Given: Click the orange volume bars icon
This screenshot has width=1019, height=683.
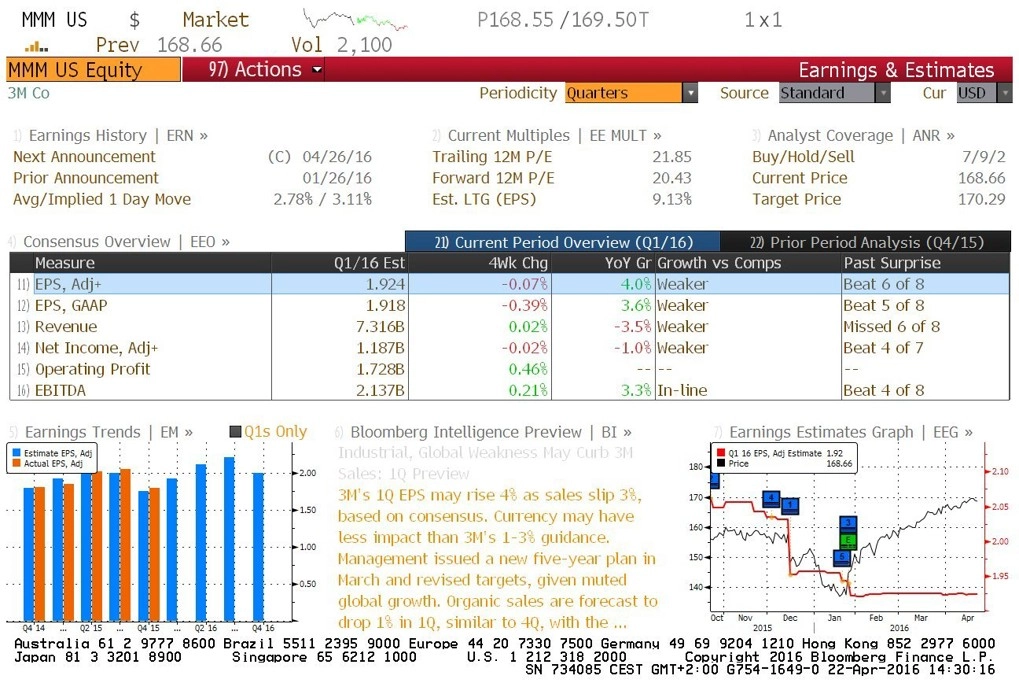Looking at the screenshot, I should coord(36,46).
